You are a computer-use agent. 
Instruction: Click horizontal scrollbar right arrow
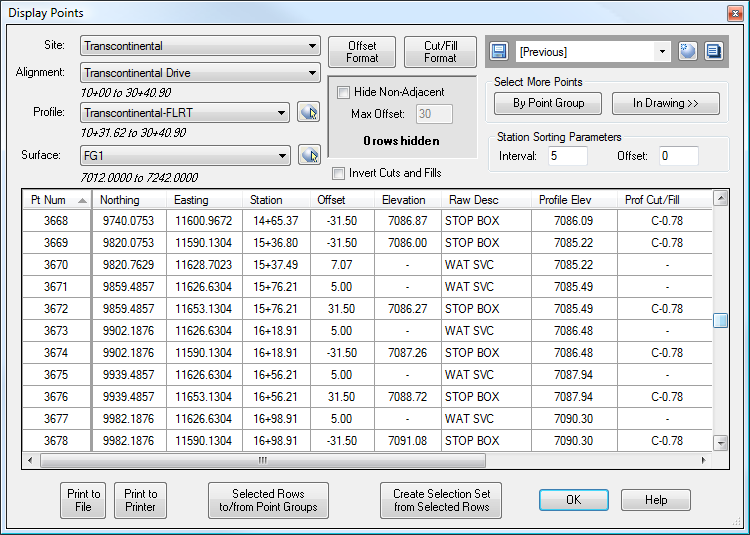coord(704,460)
